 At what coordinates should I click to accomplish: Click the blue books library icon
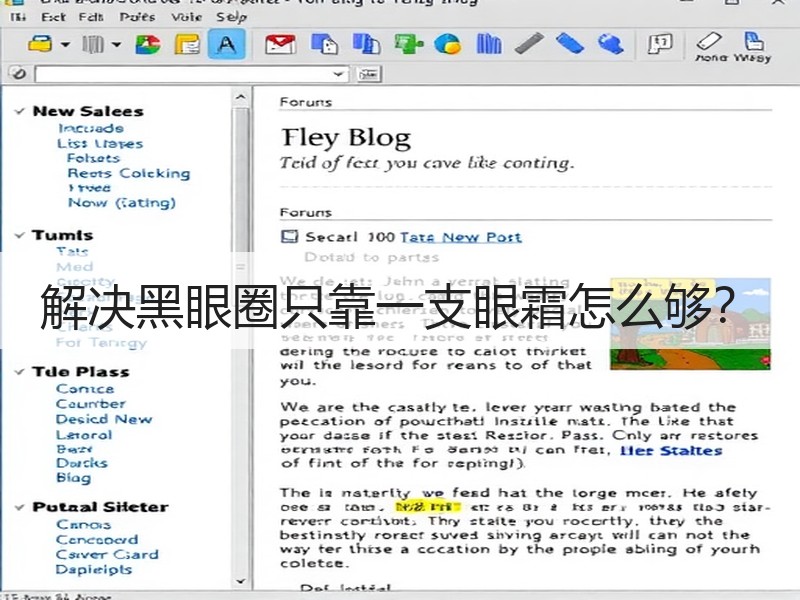489,44
